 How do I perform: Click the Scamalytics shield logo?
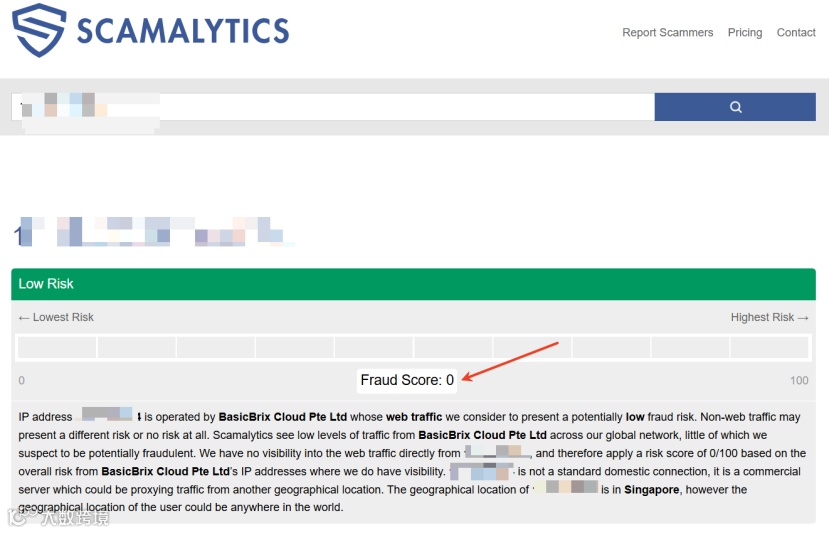[39, 30]
